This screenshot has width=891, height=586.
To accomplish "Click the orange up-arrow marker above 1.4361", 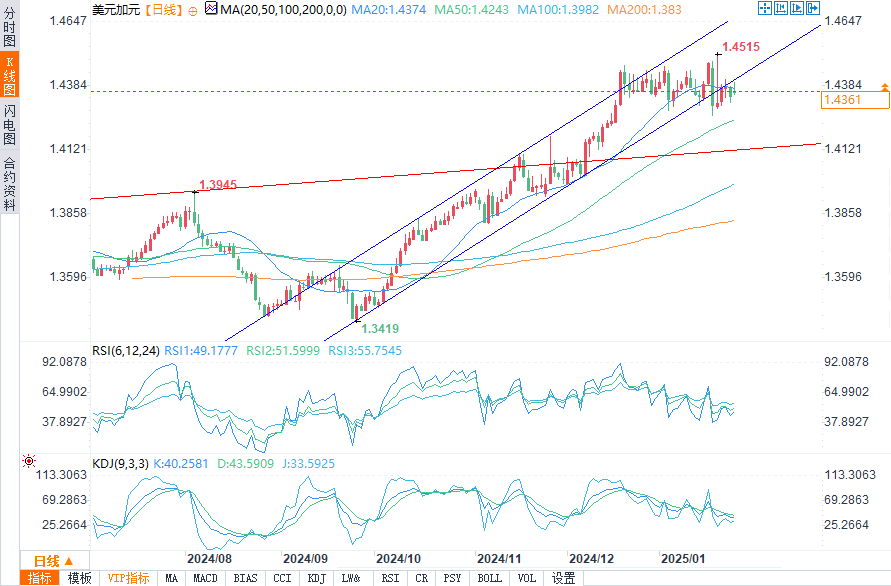I will coord(884,90).
